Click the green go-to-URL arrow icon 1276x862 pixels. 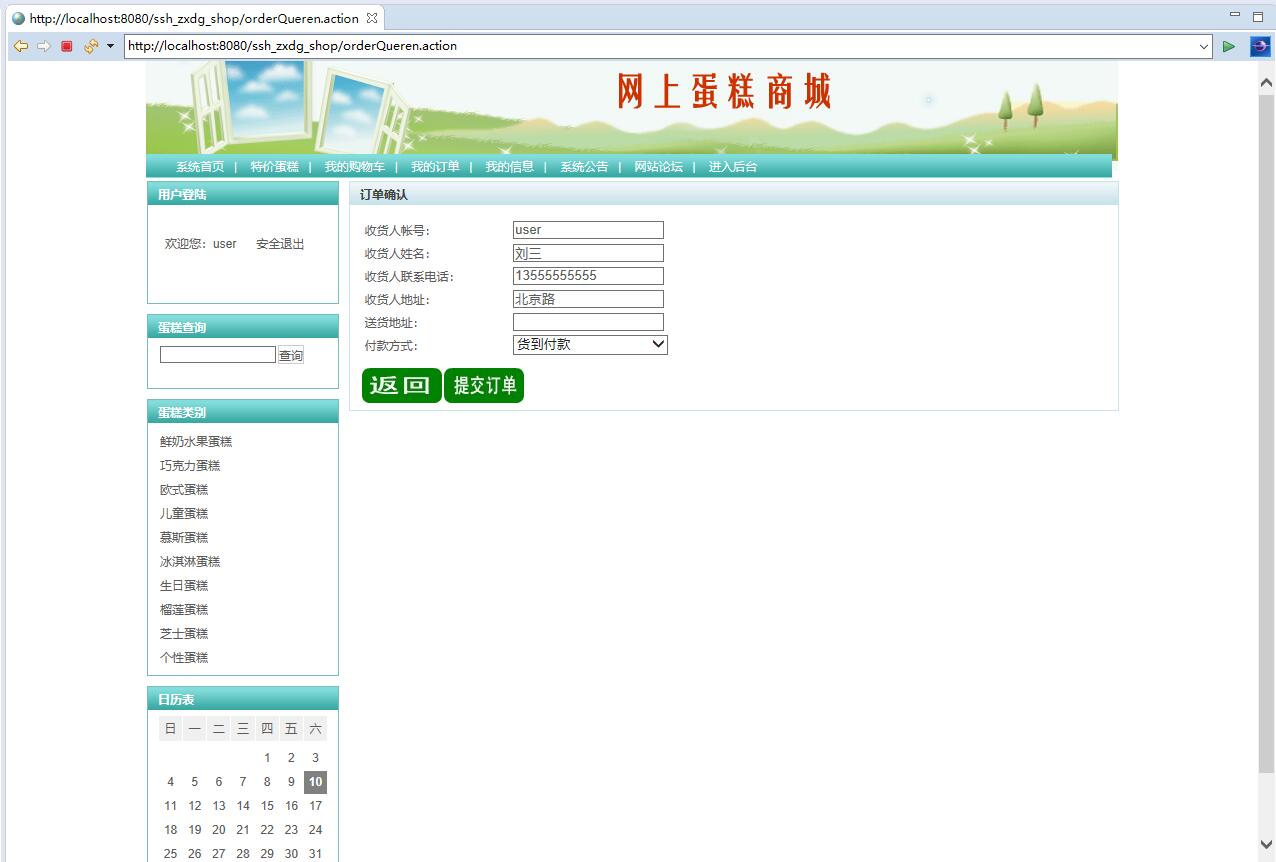[1229, 46]
